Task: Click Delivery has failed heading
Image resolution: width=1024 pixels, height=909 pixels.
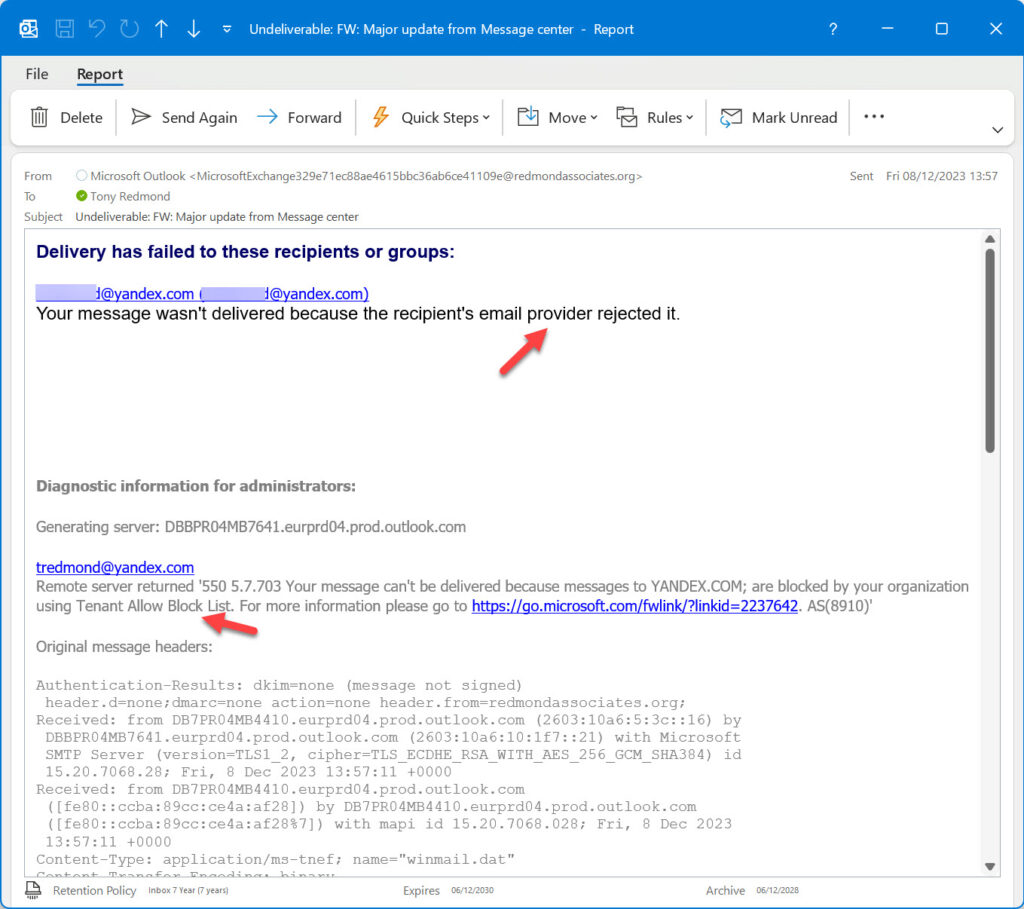Action: click(245, 252)
